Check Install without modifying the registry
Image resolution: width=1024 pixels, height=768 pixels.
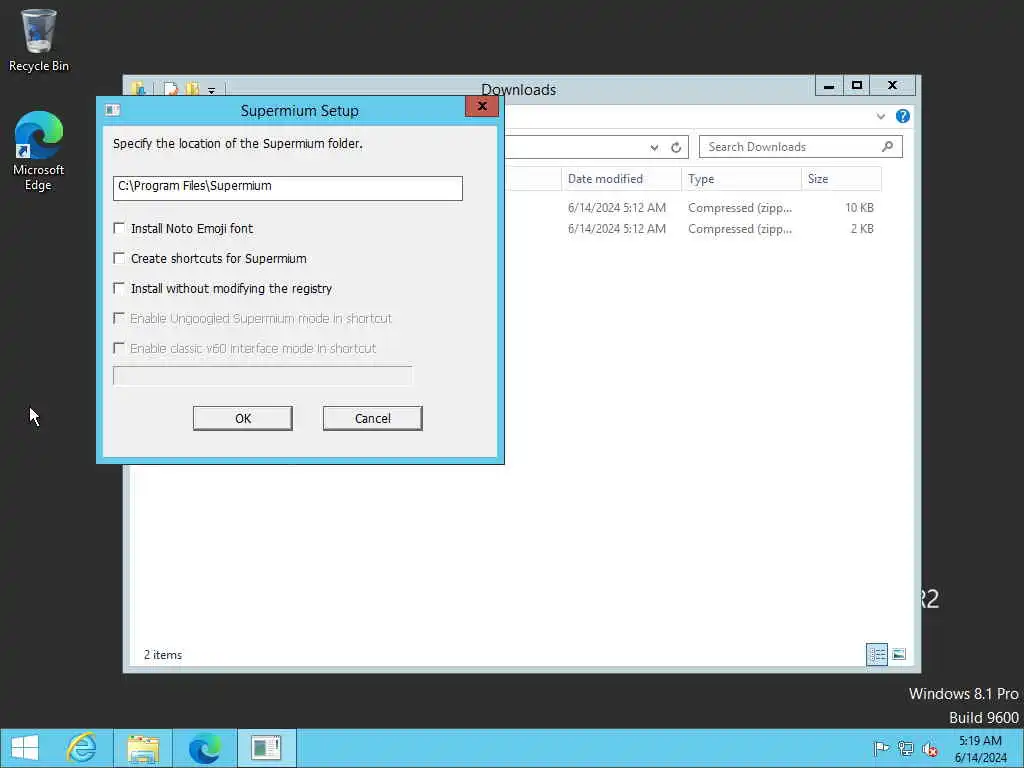[x=119, y=288]
